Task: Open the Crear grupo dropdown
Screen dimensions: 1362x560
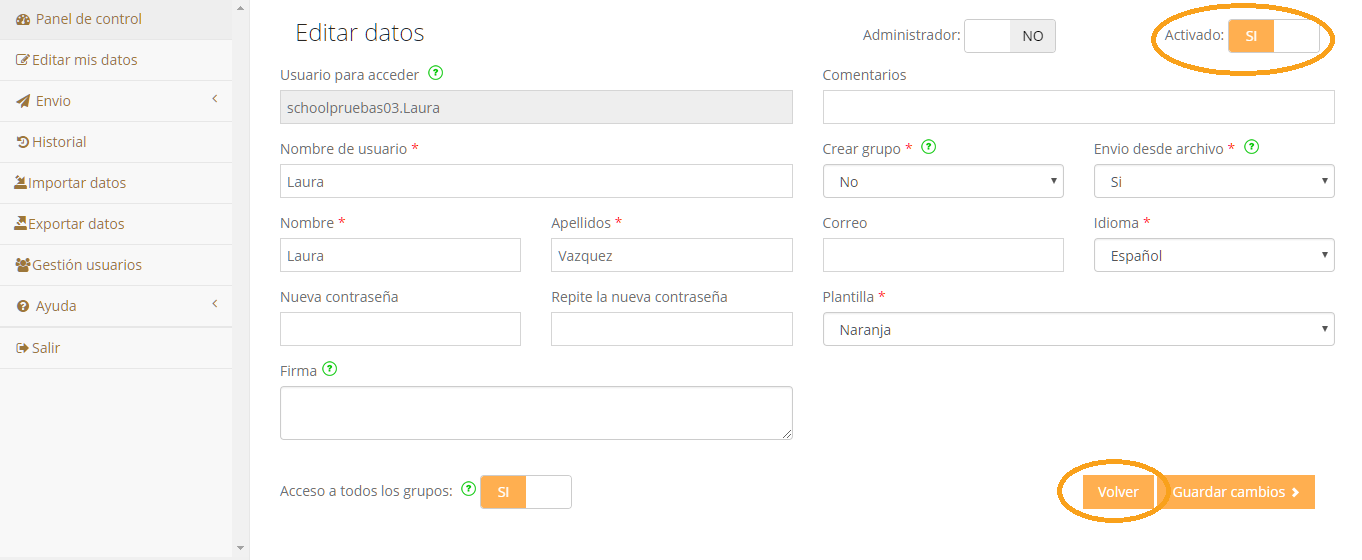Action: [x=943, y=181]
